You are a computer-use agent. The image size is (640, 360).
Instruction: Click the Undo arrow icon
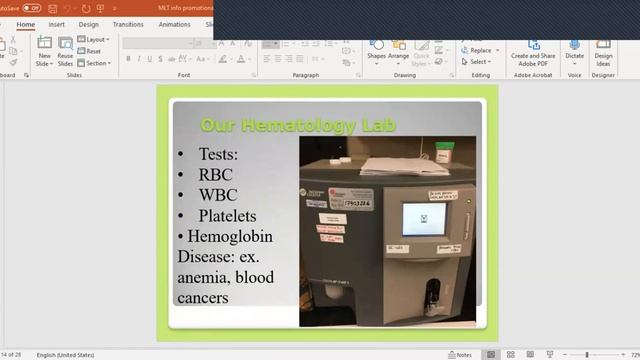(x=67, y=8)
